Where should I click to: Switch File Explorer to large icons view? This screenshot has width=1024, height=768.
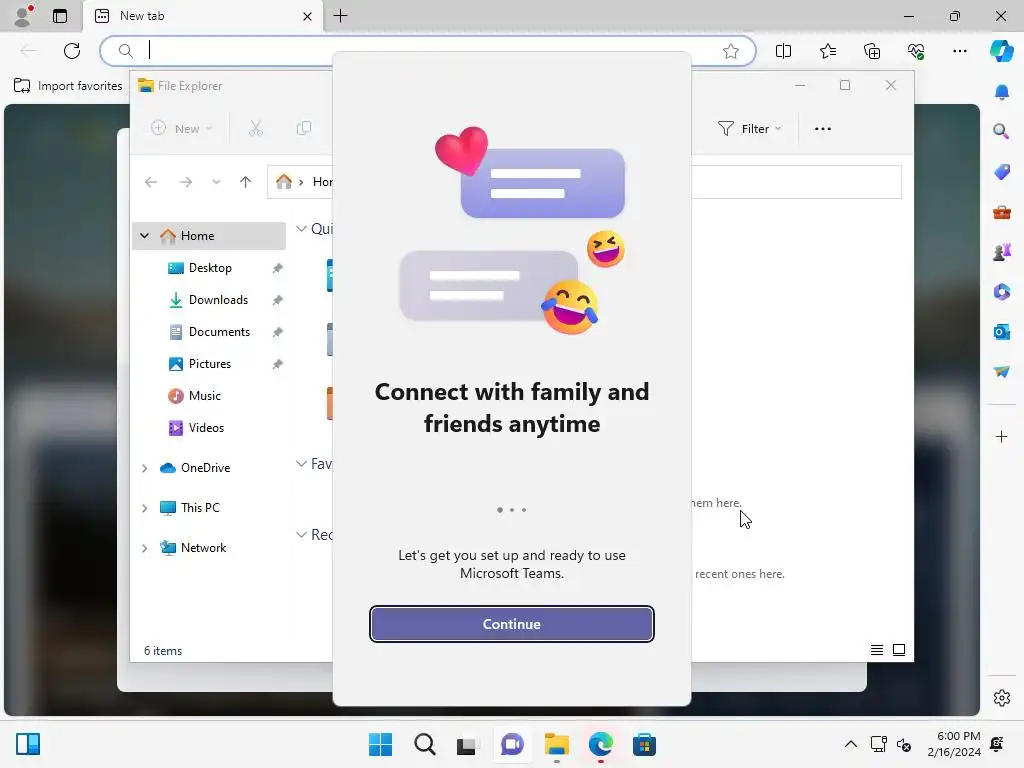[899, 650]
